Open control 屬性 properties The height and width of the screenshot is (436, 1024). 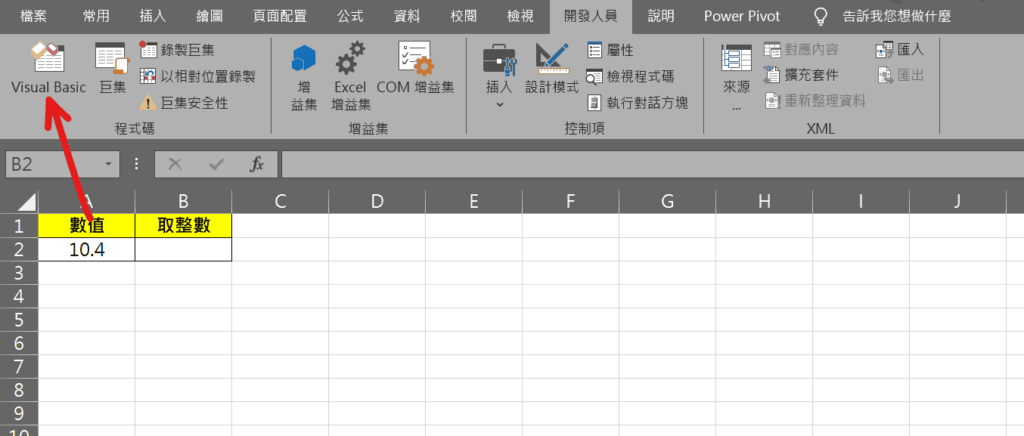[610, 50]
